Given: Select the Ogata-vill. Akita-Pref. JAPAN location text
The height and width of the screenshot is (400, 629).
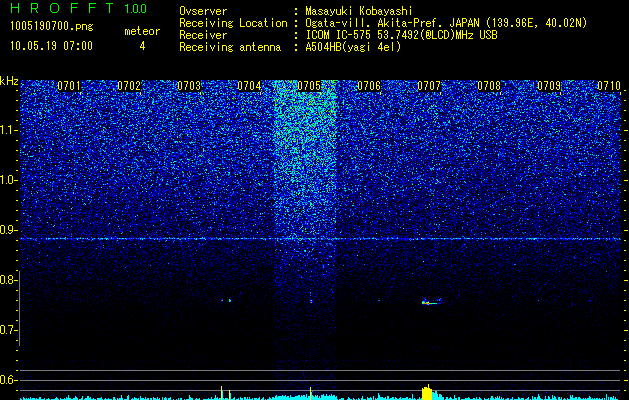Looking at the screenshot, I should click(446, 23).
